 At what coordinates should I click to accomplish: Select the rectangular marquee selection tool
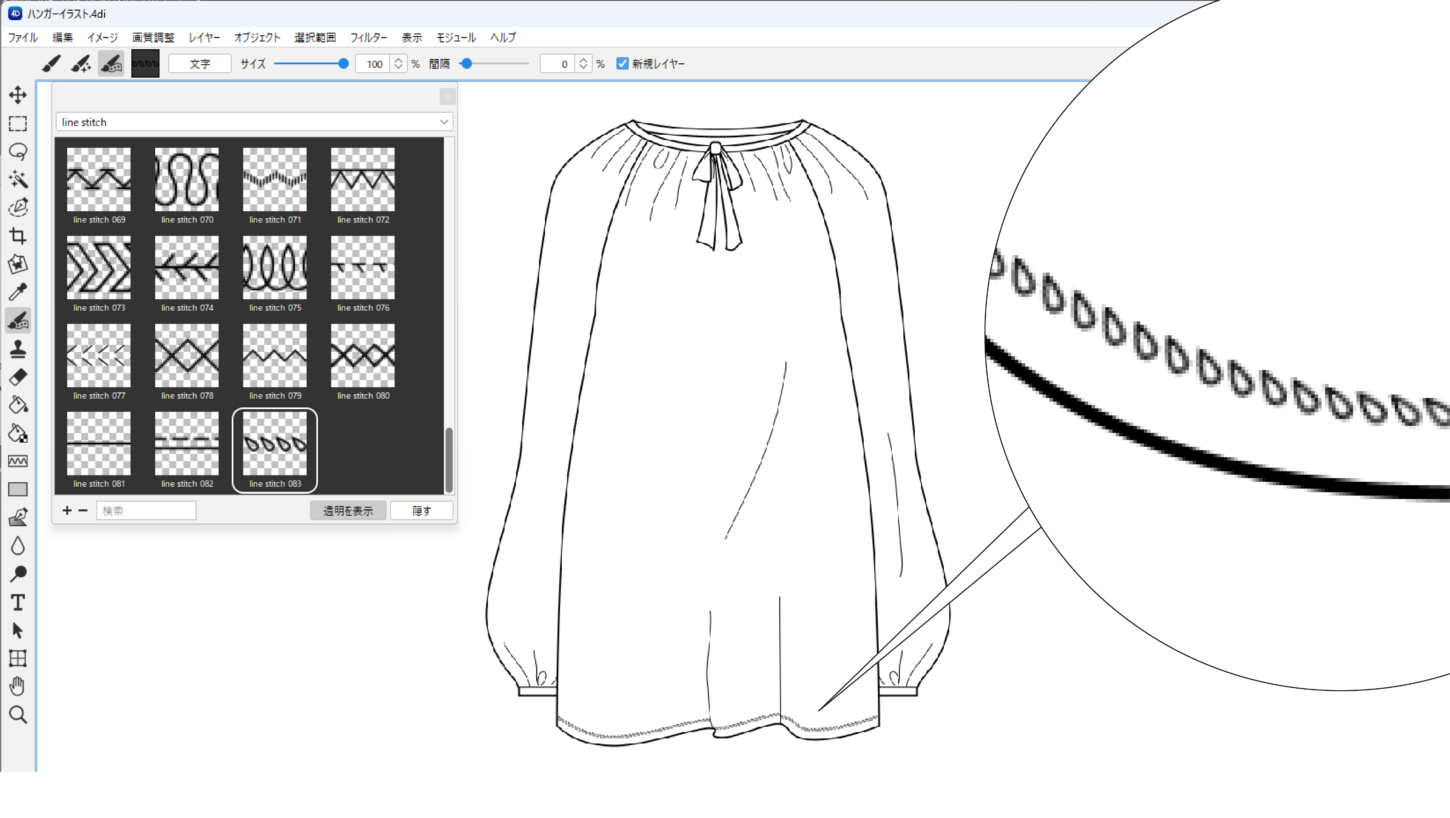18,123
